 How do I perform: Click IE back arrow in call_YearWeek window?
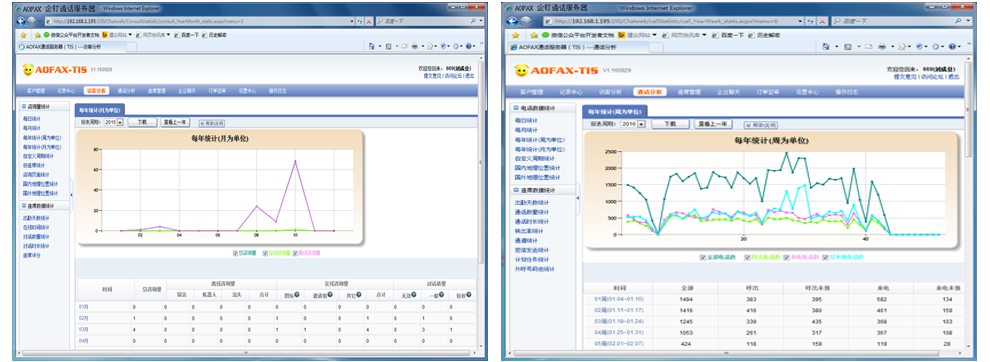[x=511, y=21]
